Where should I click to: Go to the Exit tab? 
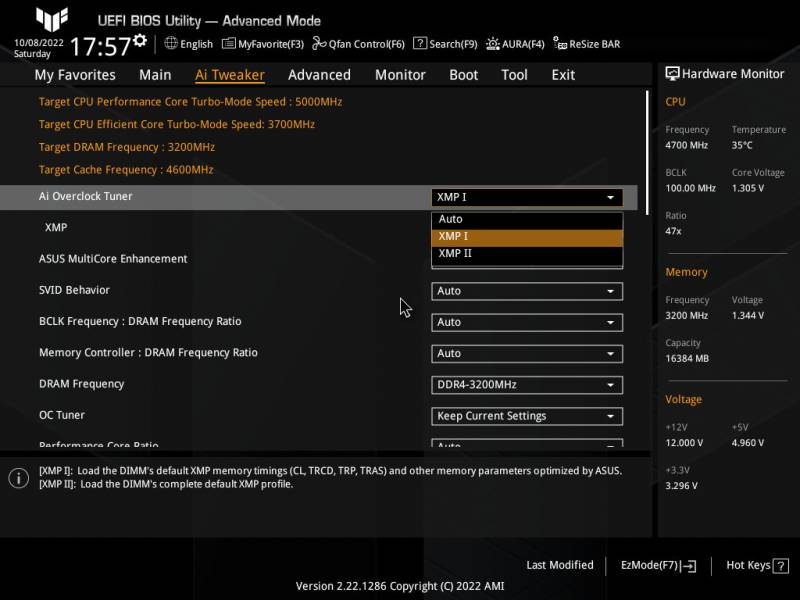point(563,75)
